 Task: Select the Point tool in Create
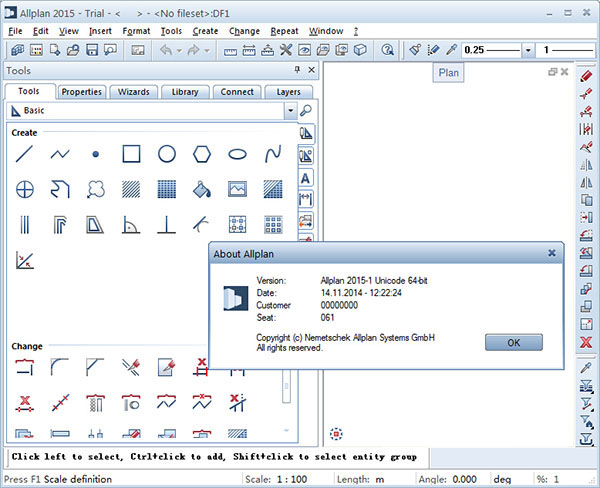(x=96, y=154)
